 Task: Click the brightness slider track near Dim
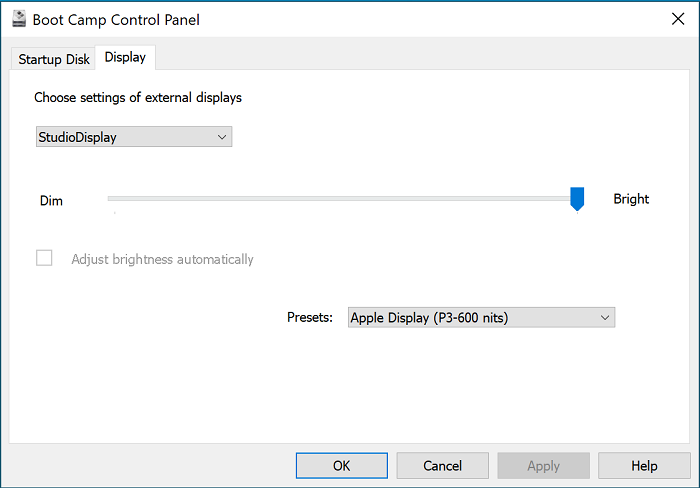(130, 199)
